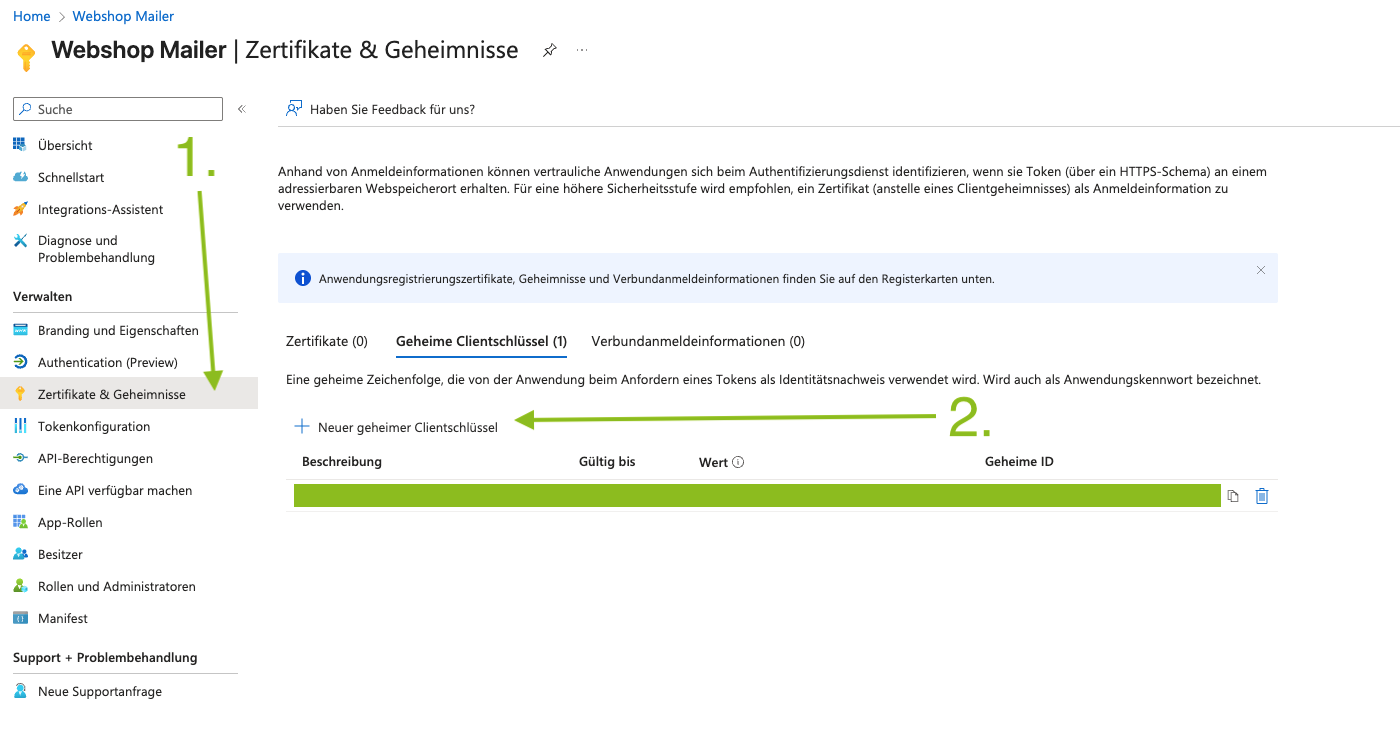Image resolution: width=1400 pixels, height=756 pixels.
Task: Click the Haben Sie Feedback link
Action: pos(391,109)
